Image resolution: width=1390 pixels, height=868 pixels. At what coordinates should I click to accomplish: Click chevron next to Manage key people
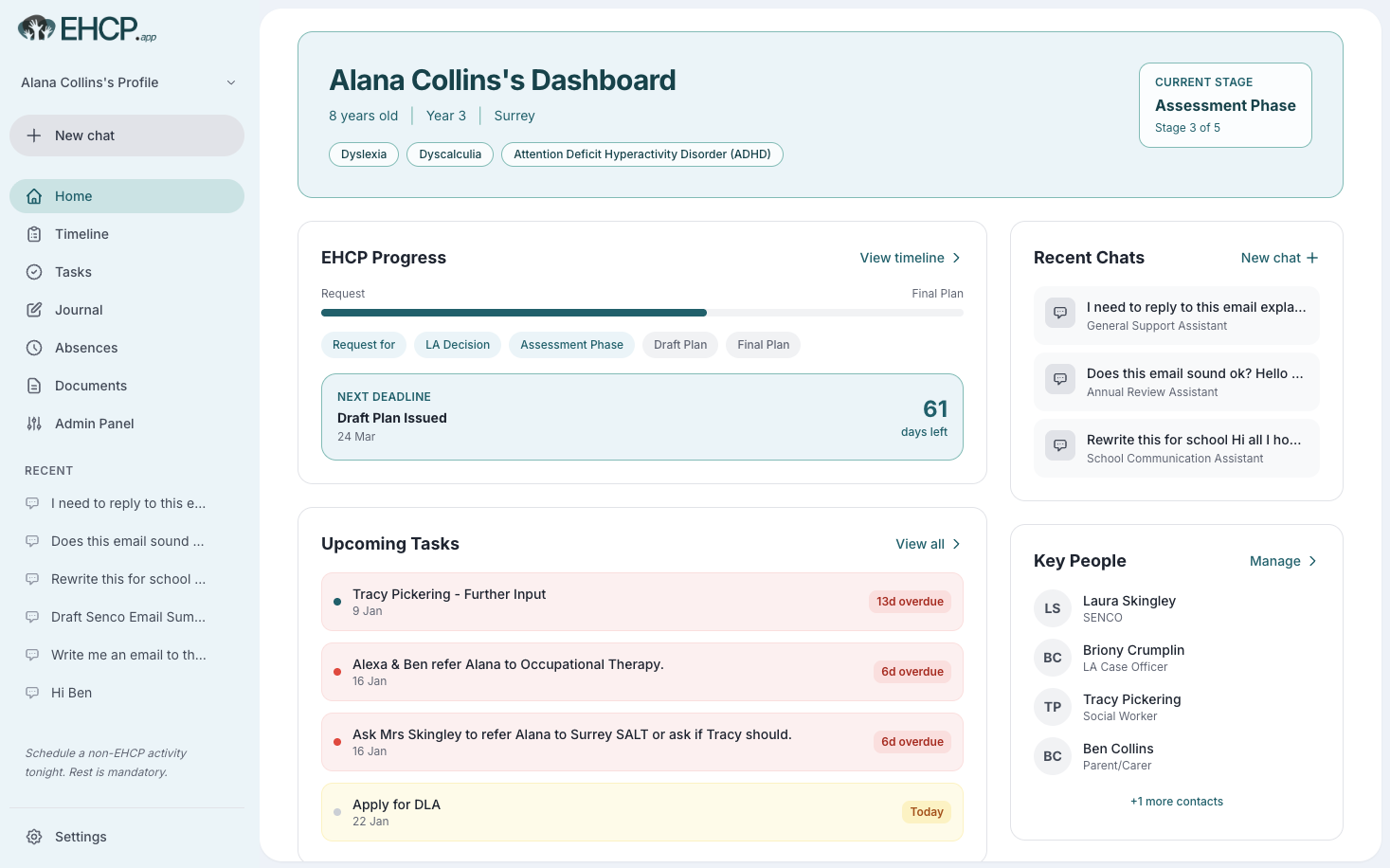tap(1312, 561)
